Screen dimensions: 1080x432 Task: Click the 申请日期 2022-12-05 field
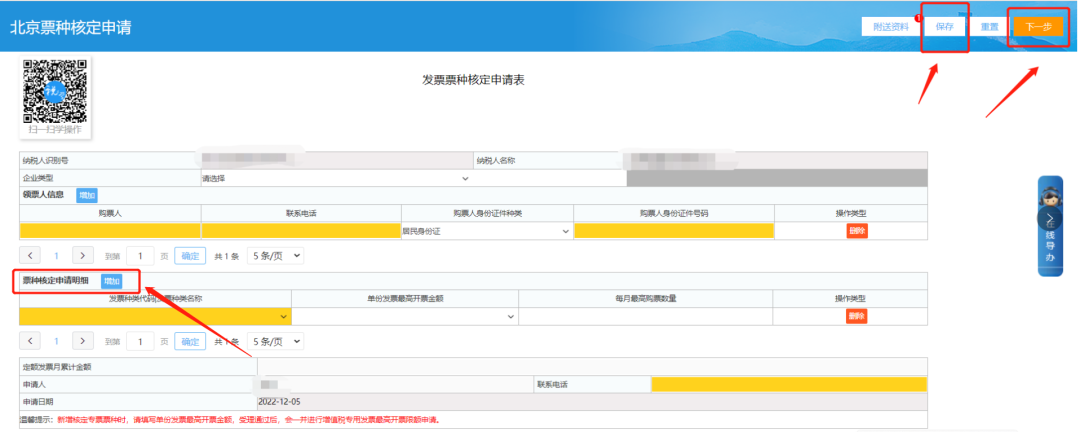(592, 401)
